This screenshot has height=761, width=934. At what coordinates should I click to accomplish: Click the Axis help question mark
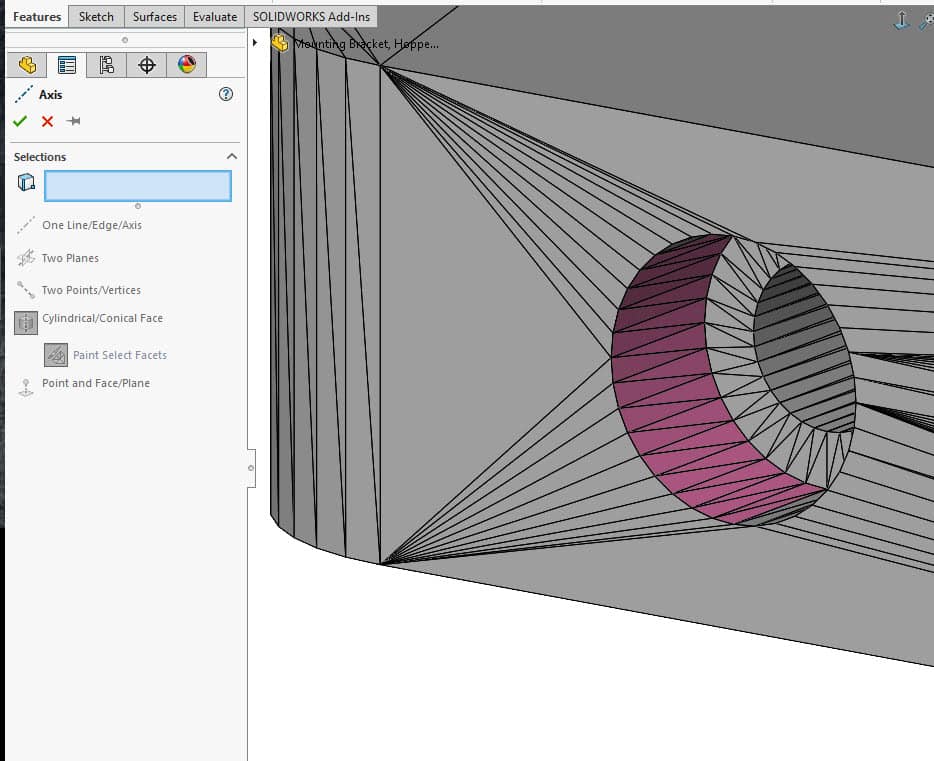[x=226, y=94]
